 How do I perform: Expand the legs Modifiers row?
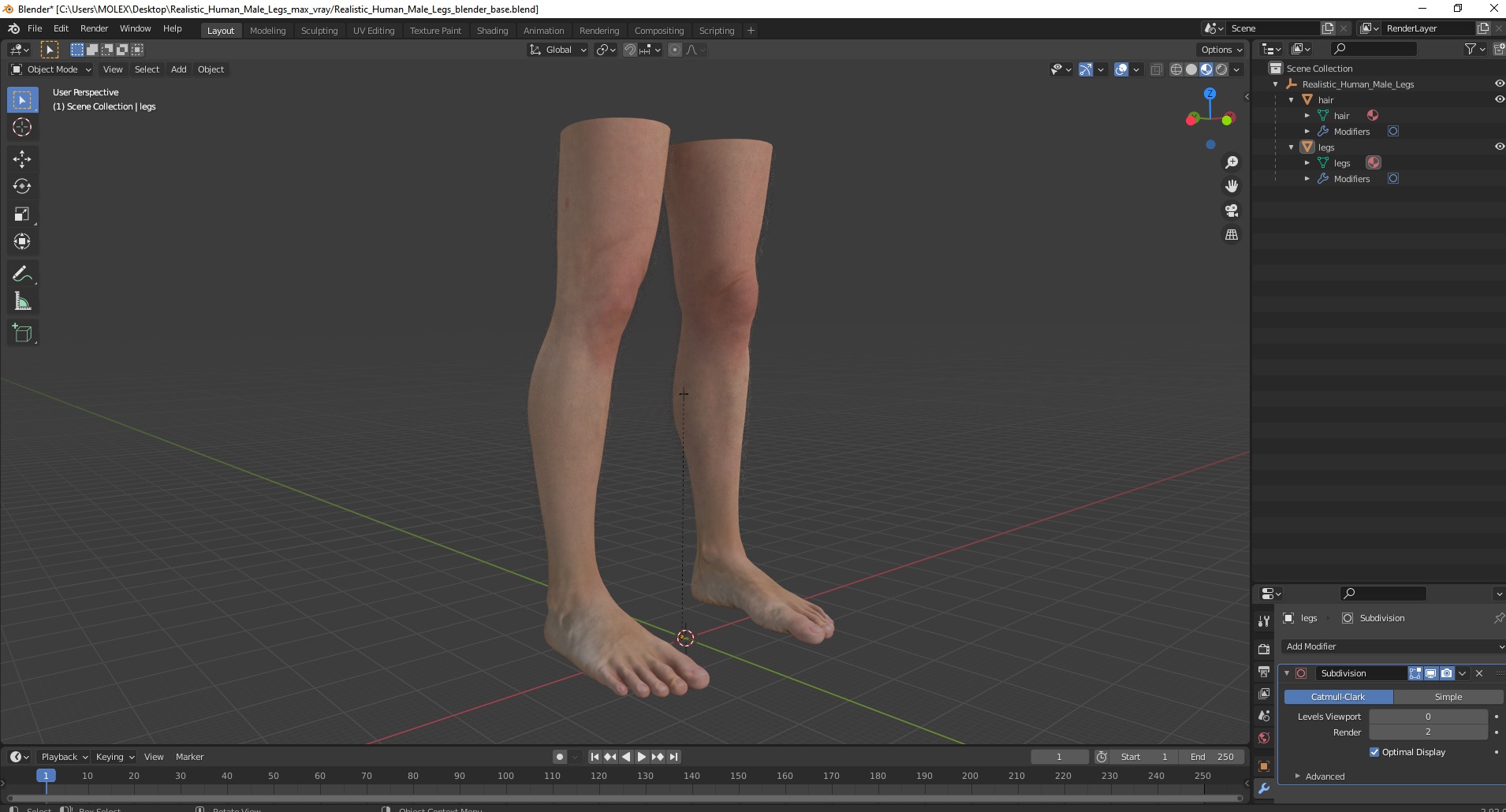[1307, 179]
